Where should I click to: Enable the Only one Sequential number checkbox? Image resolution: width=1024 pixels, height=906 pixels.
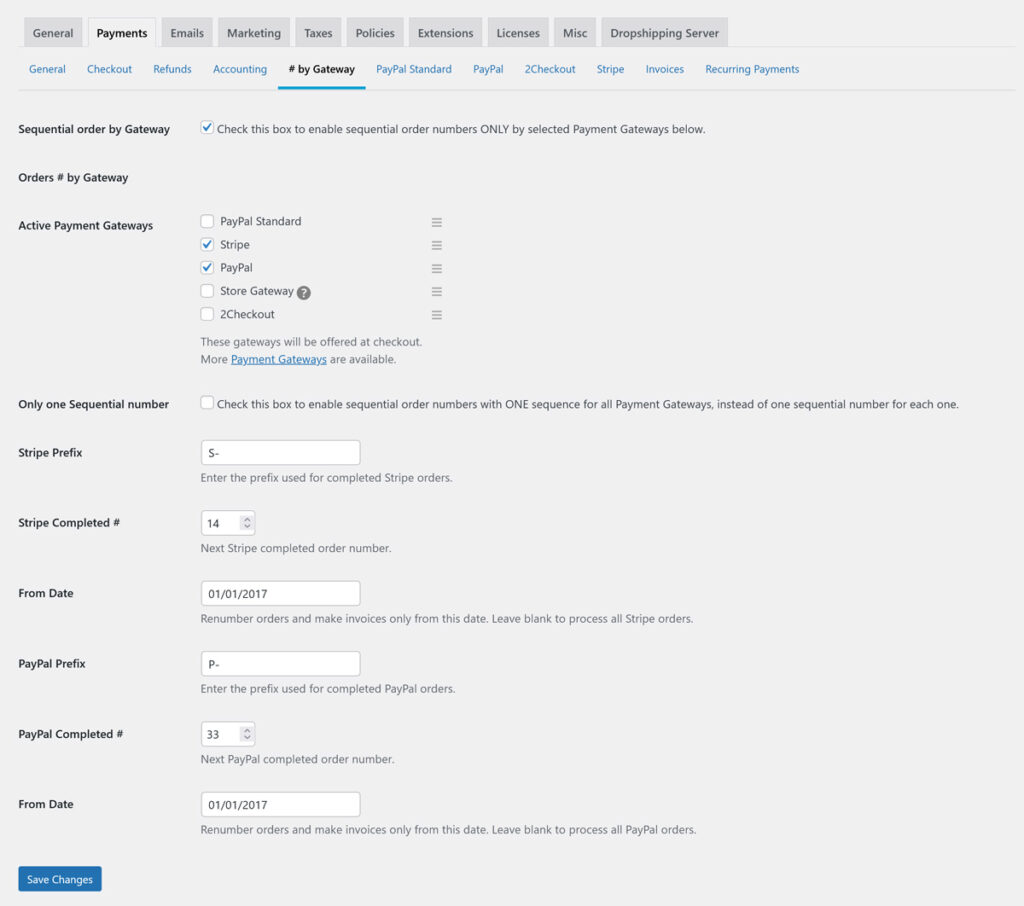click(207, 403)
